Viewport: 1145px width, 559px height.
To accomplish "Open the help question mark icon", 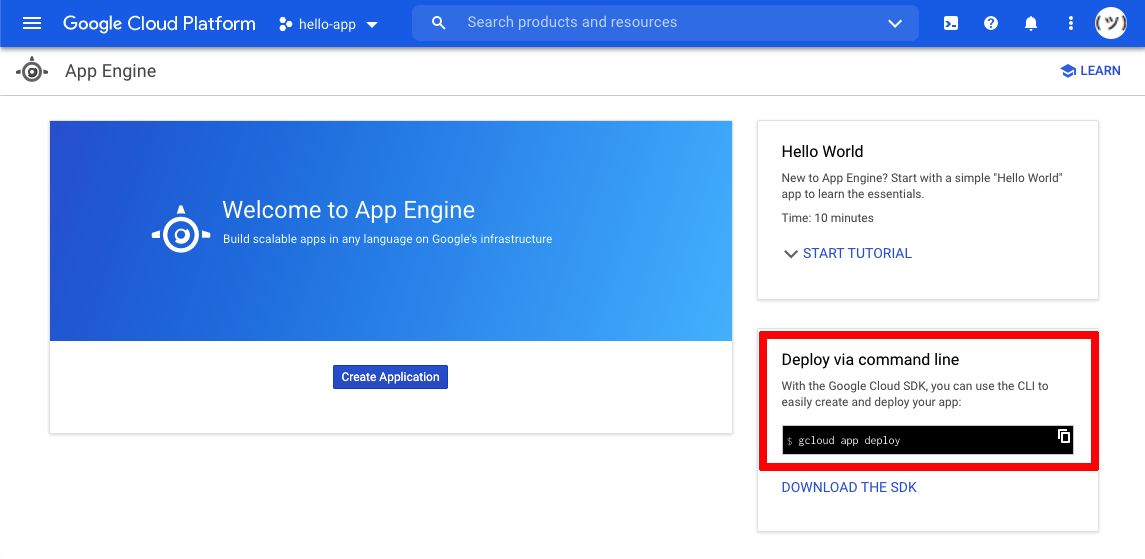I will [991, 23].
